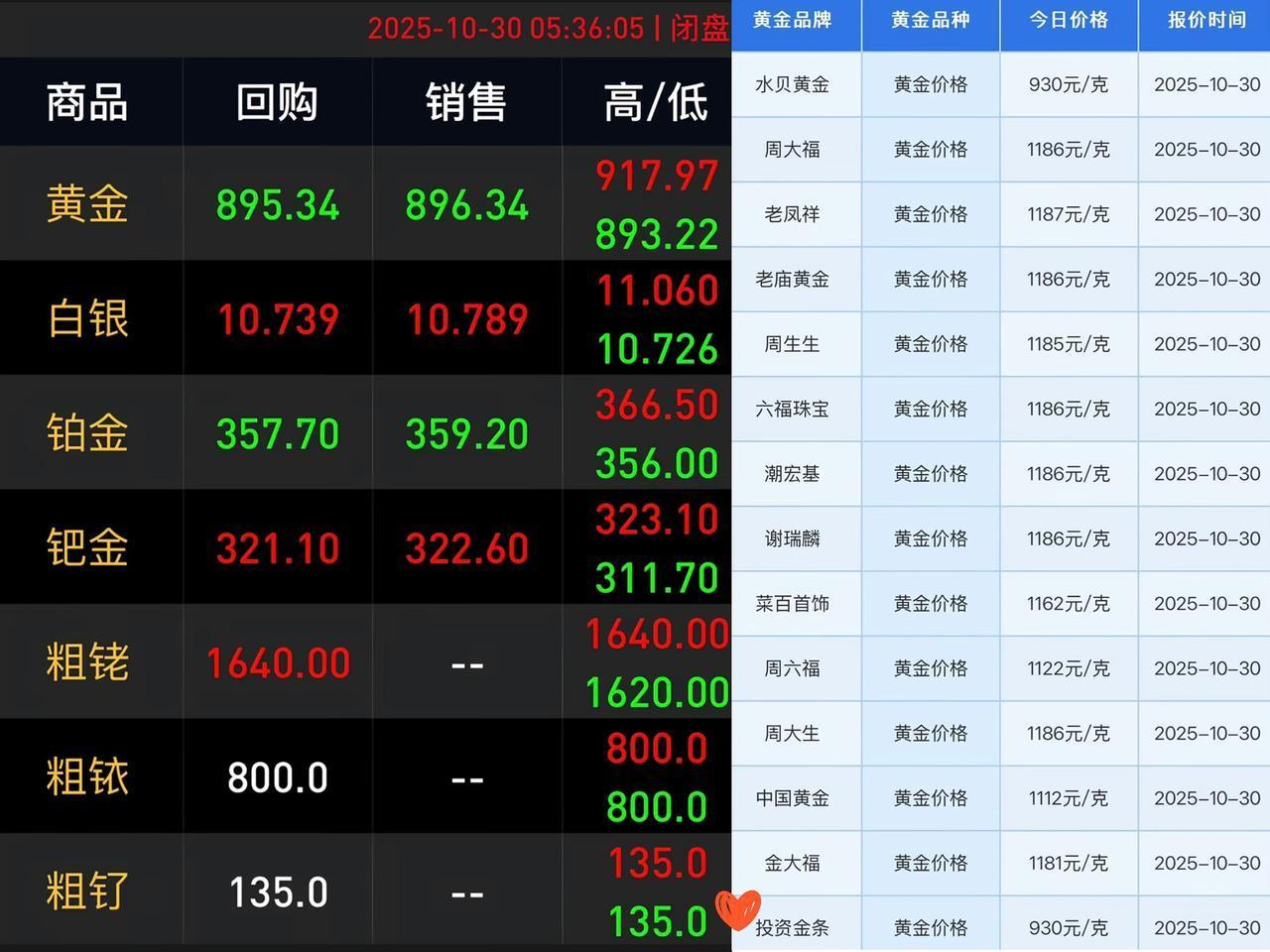Select the 老凤祥 brand cell

click(792, 214)
